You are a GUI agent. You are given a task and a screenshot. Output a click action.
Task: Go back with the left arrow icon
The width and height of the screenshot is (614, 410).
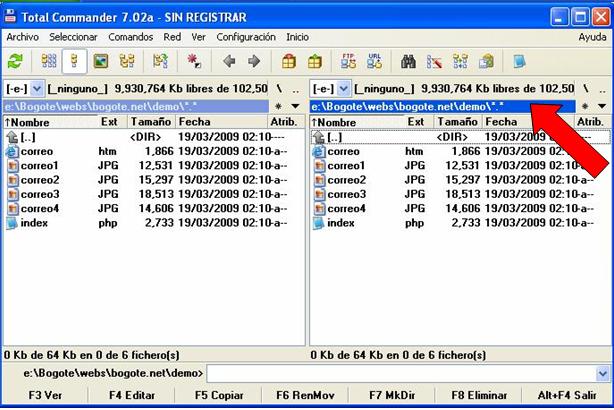point(229,61)
